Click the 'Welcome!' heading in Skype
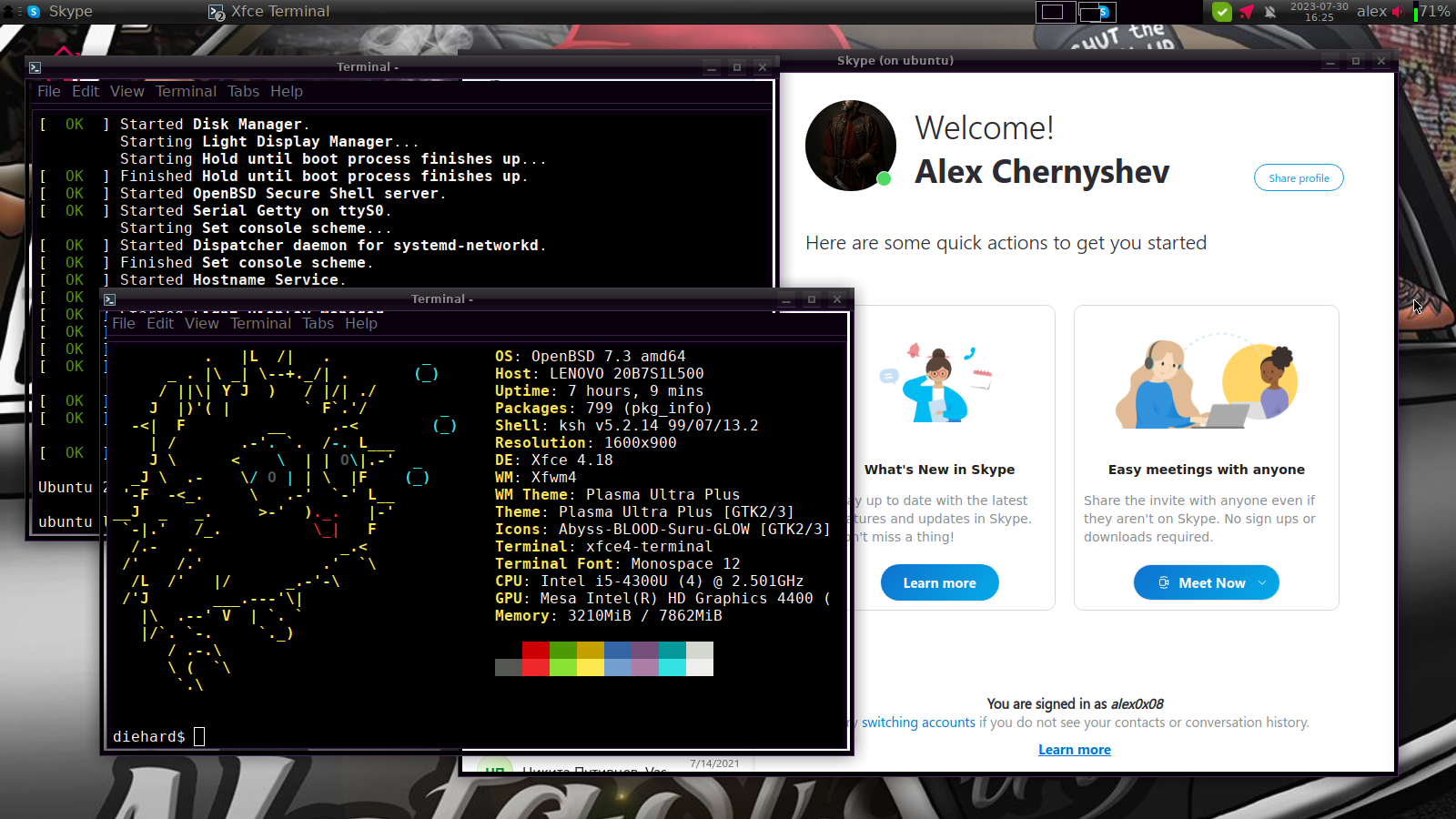The width and height of the screenshot is (1456, 819). pos(984,128)
